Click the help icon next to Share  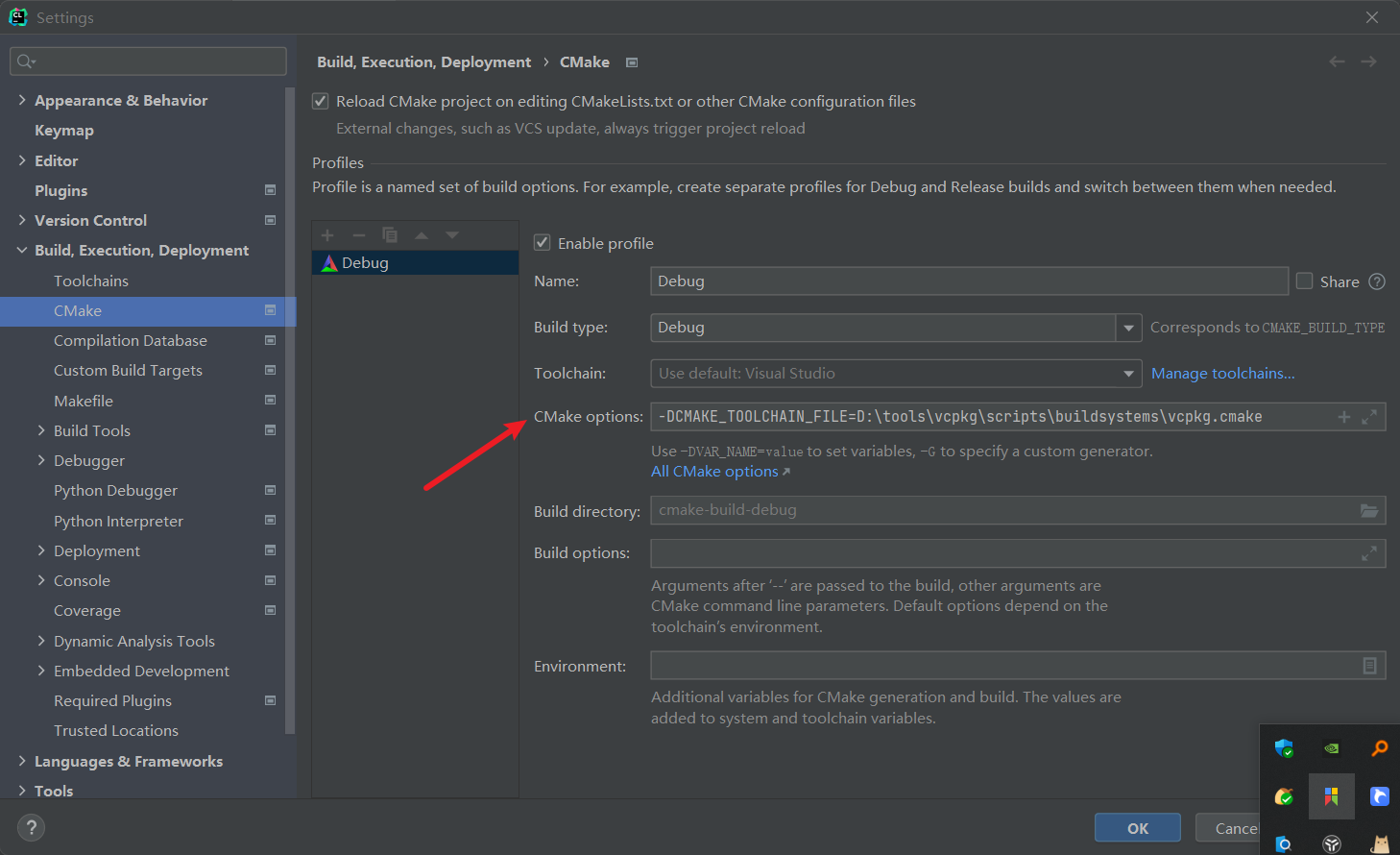tap(1377, 281)
